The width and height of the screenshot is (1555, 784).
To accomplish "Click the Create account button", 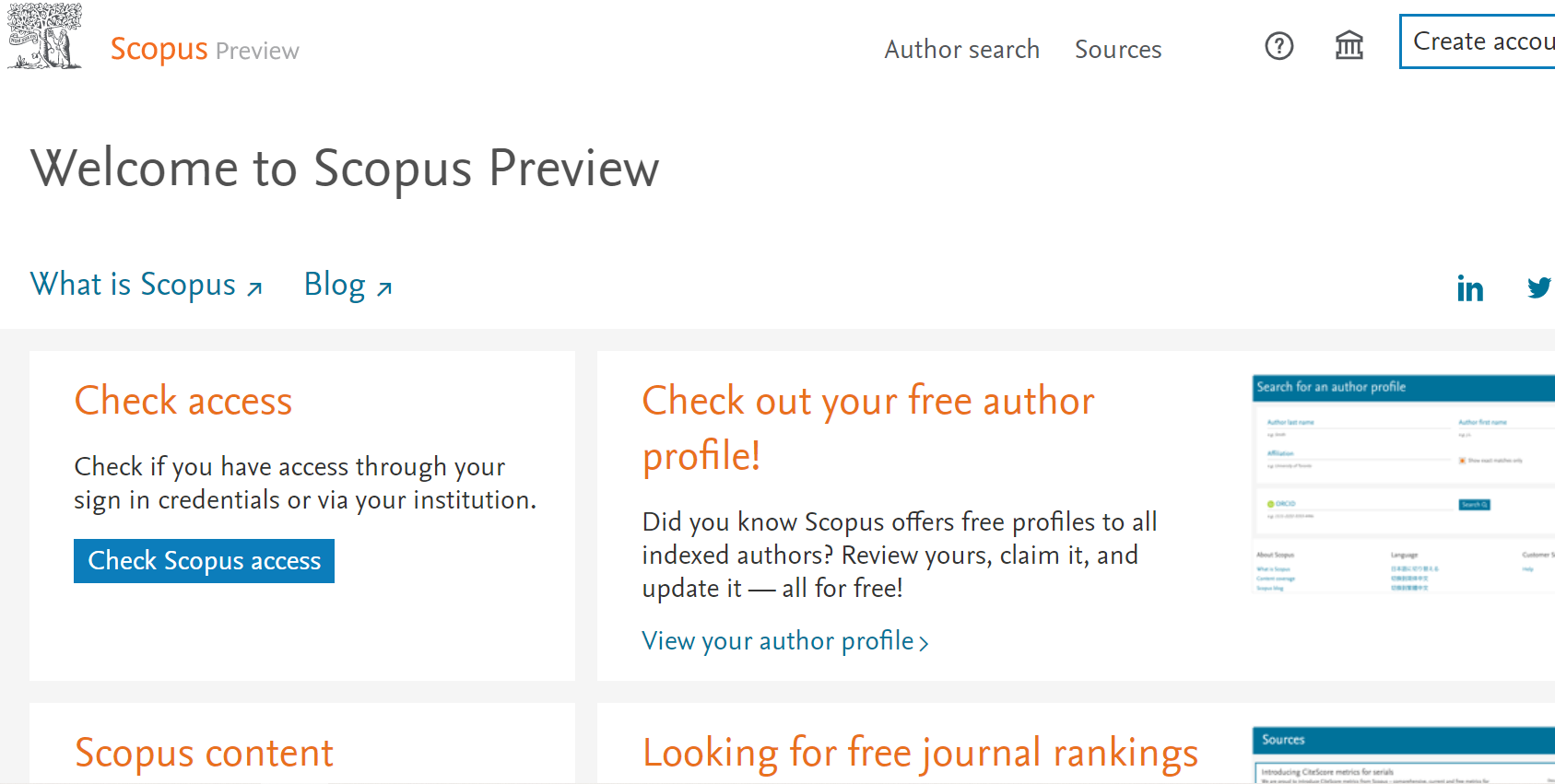I will 1478,41.
